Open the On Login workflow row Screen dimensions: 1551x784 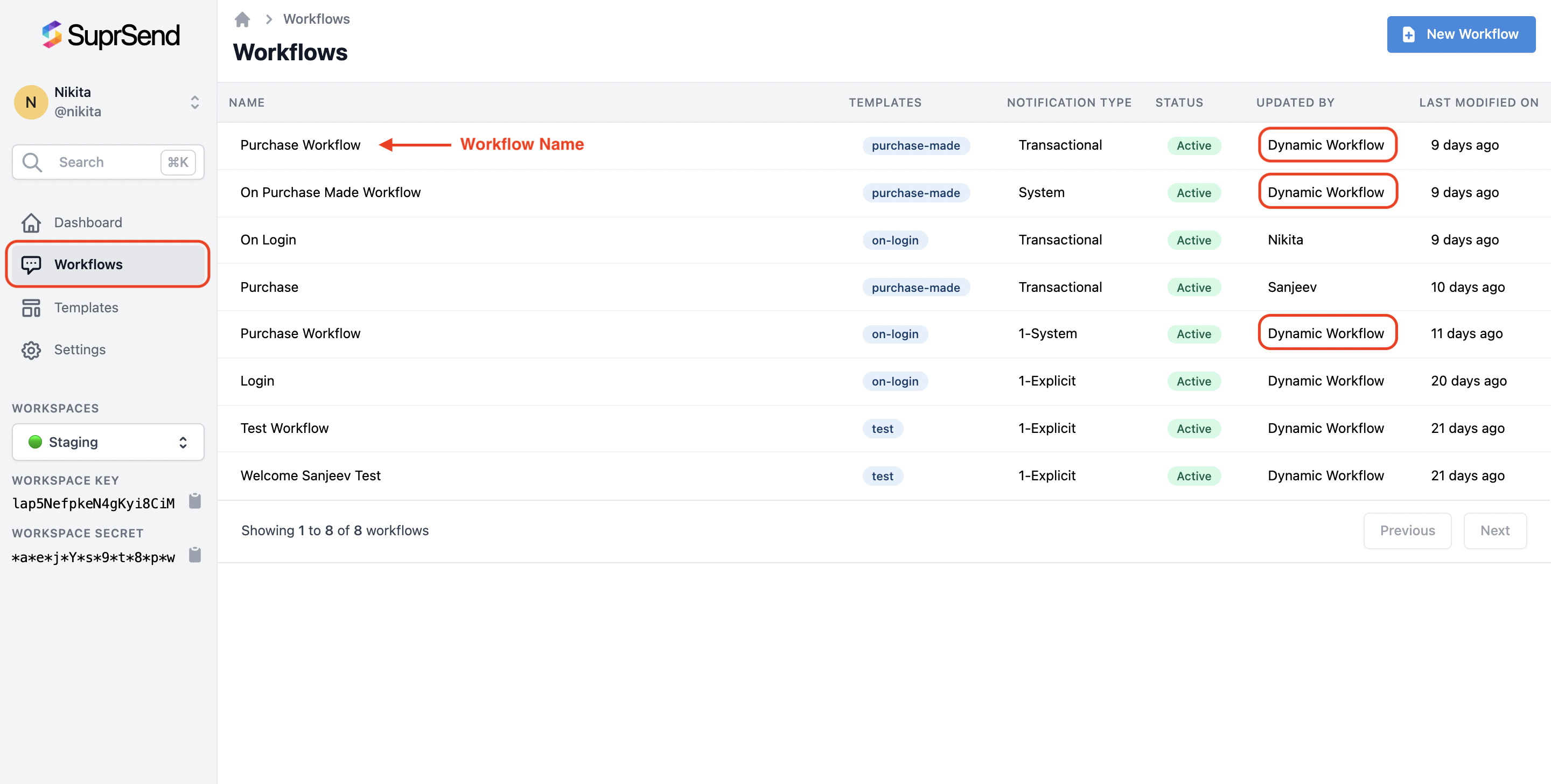point(268,240)
